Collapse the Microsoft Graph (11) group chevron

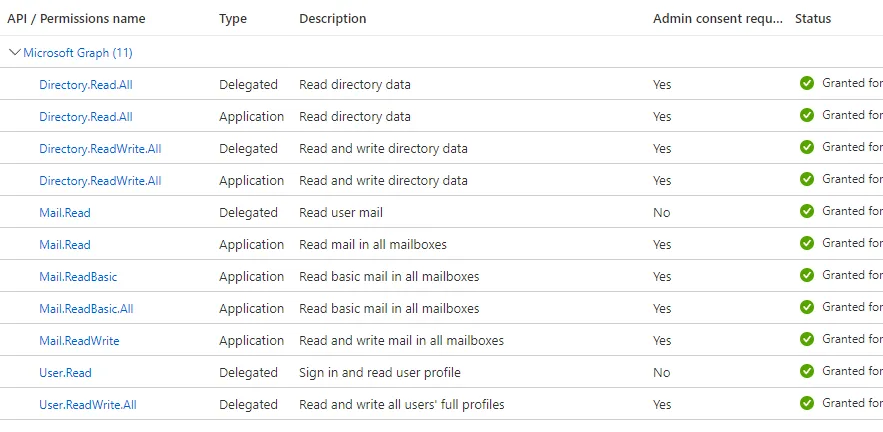[14, 52]
